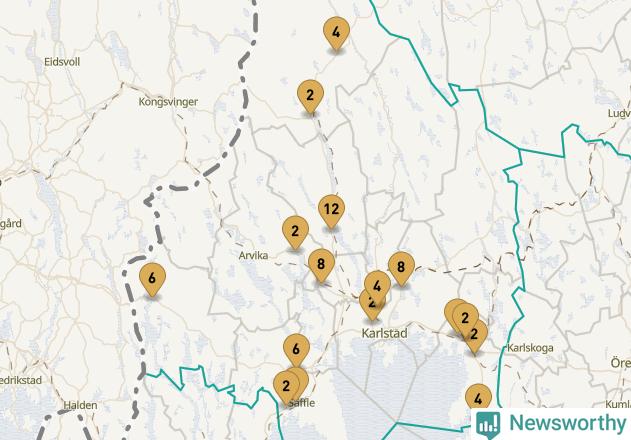The image size is (631, 440).
Task: Click the Arvika town label
Action: click(253, 256)
